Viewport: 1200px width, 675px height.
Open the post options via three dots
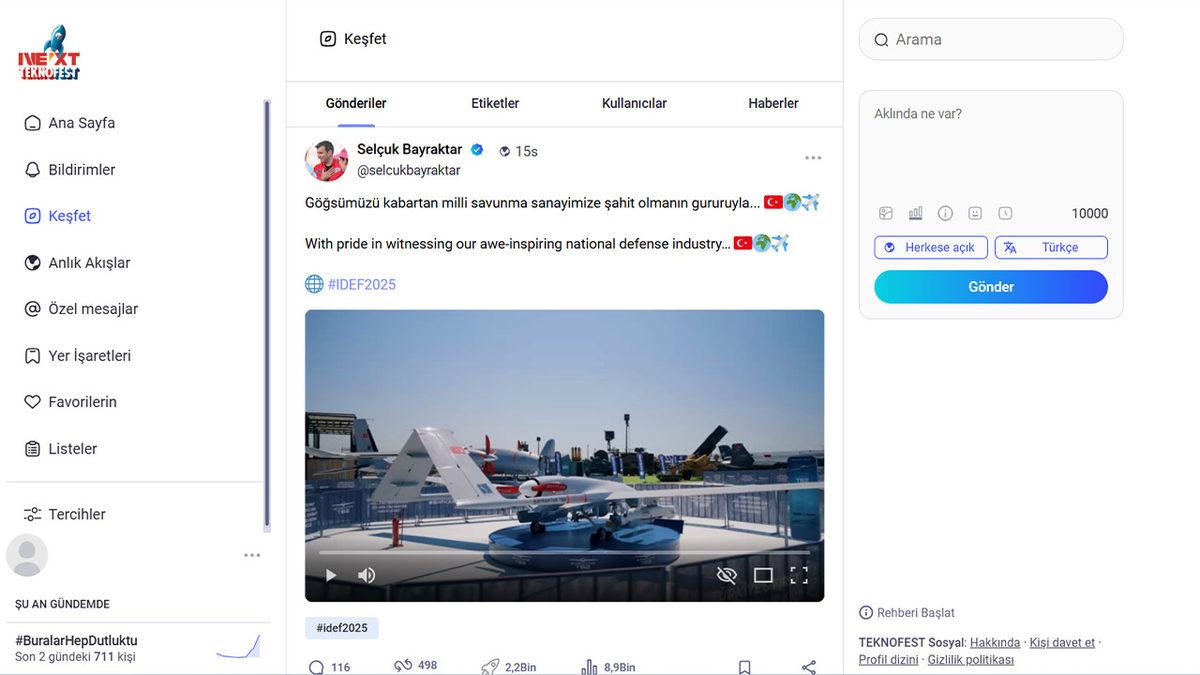tap(813, 156)
